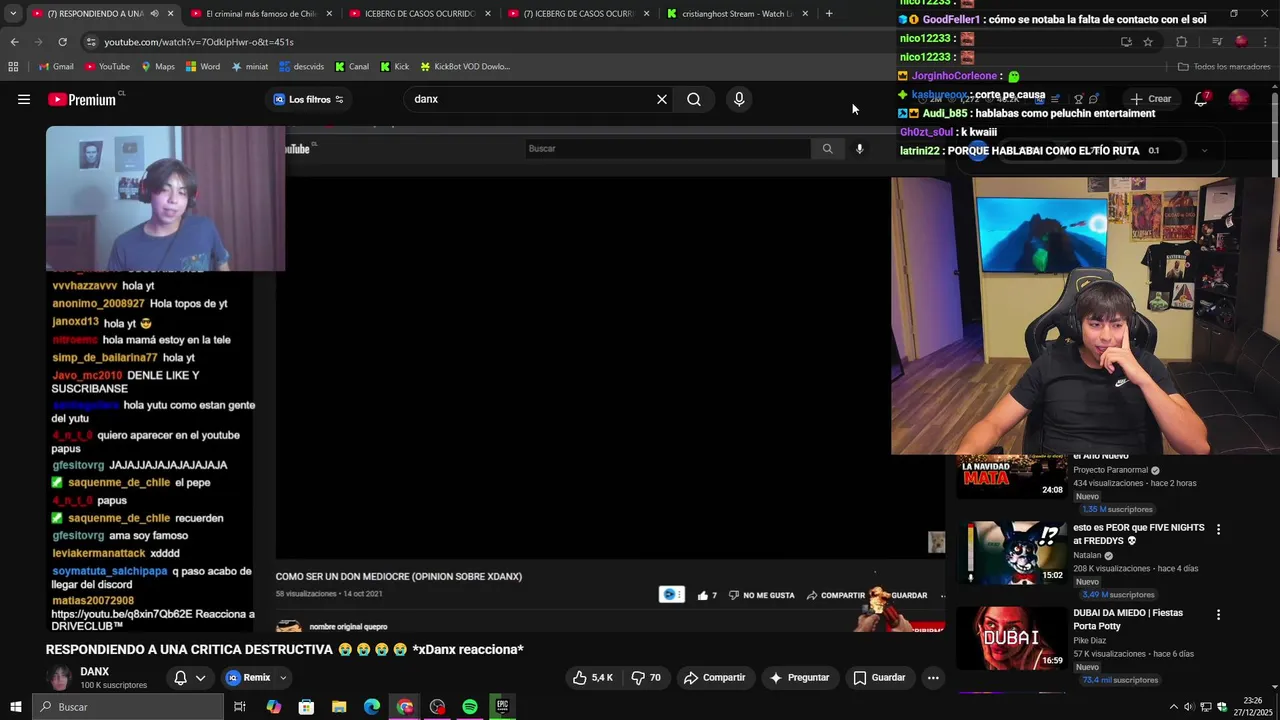Ask about video with Preguntar
The height and width of the screenshot is (720, 1280).
pyautogui.click(x=799, y=678)
